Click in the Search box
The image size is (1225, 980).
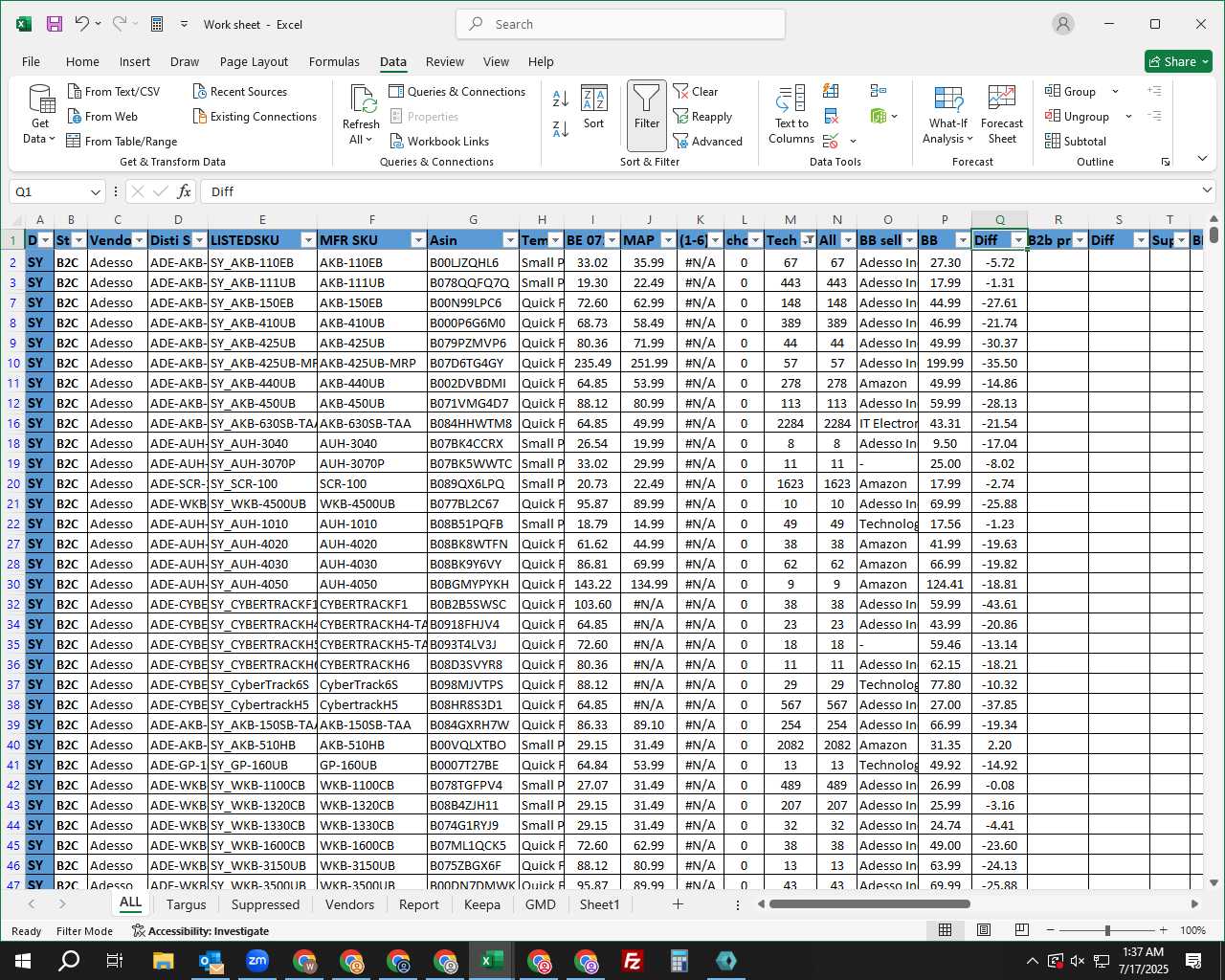pyautogui.click(x=620, y=24)
